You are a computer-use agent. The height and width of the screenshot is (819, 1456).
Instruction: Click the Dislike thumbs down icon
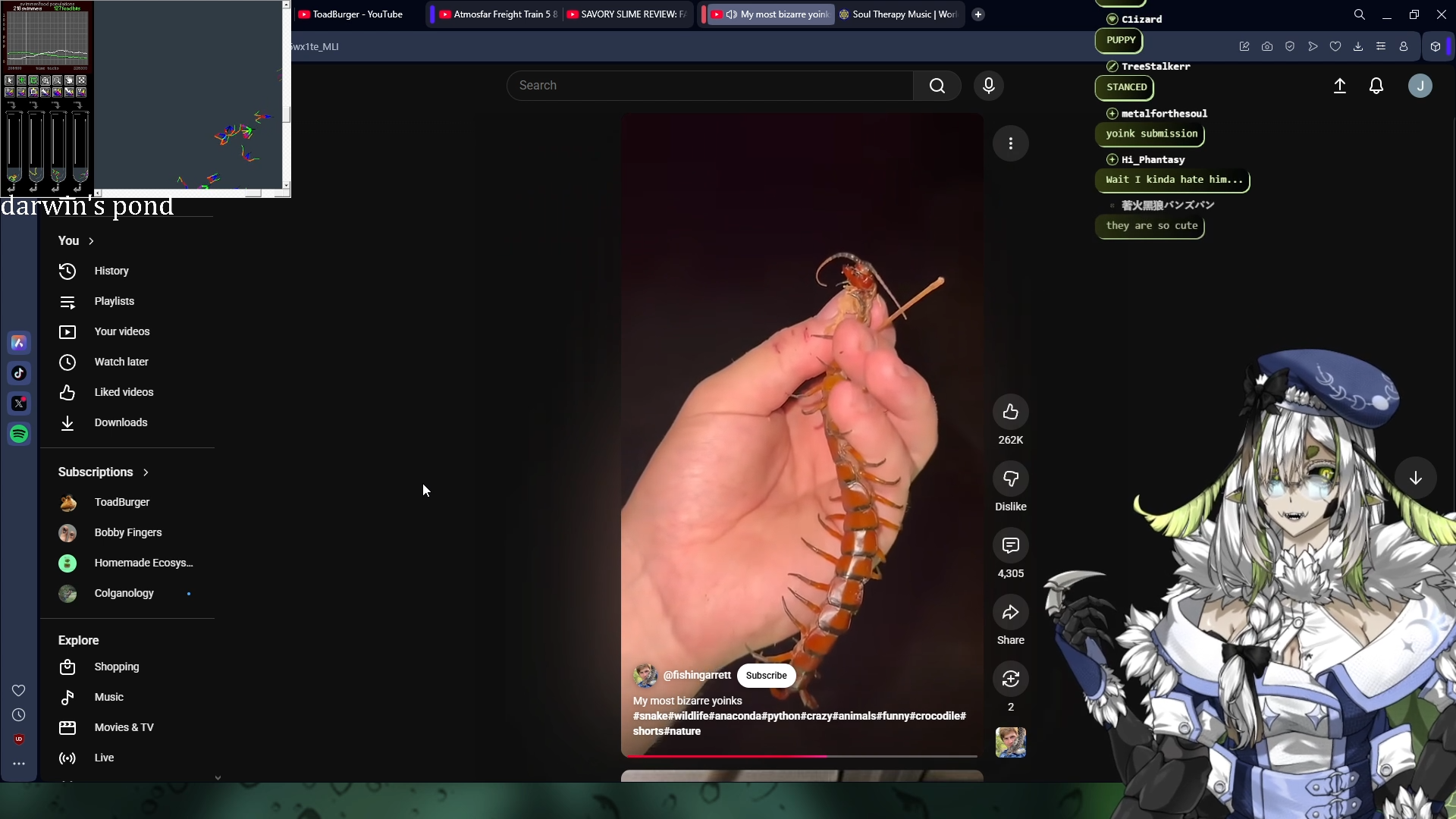click(1010, 479)
